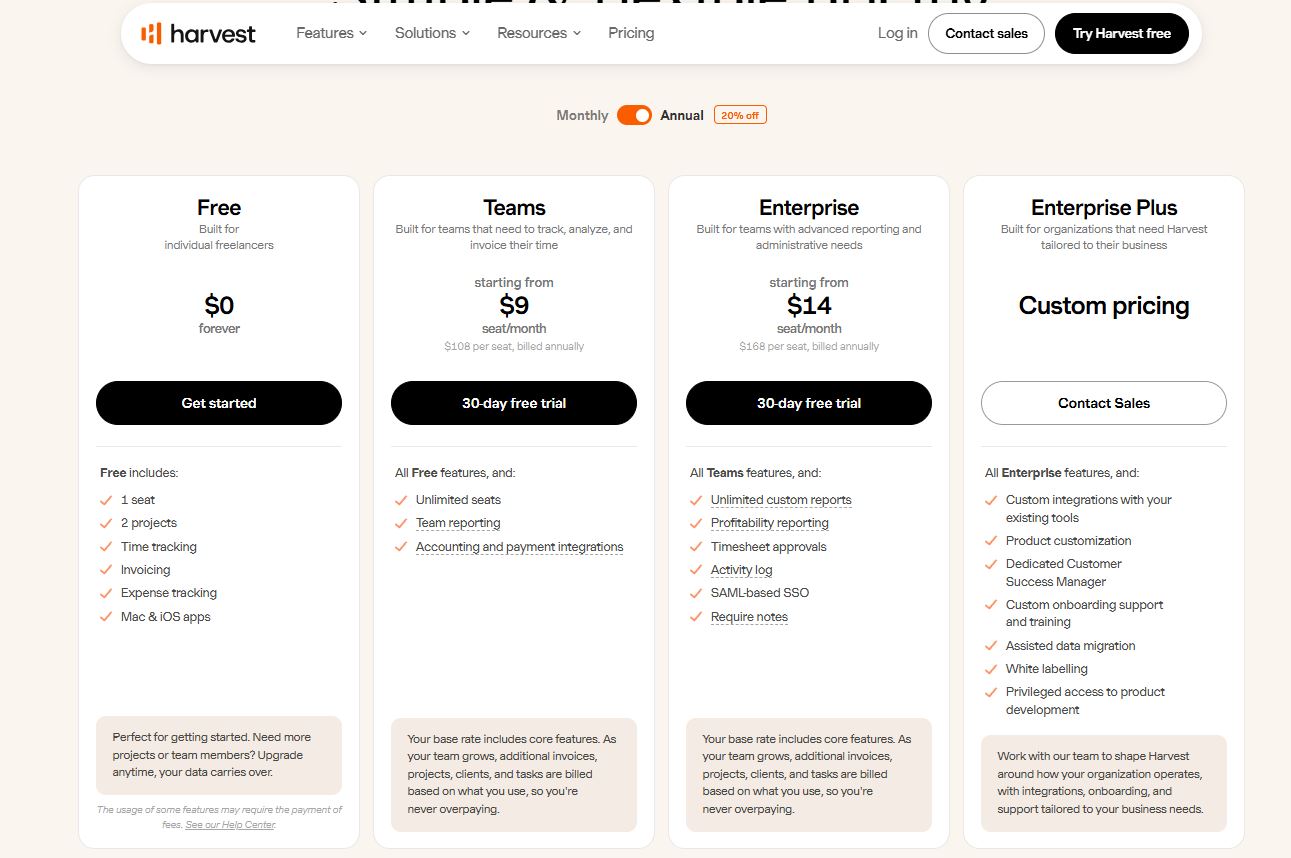The width and height of the screenshot is (1291, 858).
Task: Expand the Solutions dropdown menu
Action: pos(432,33)
